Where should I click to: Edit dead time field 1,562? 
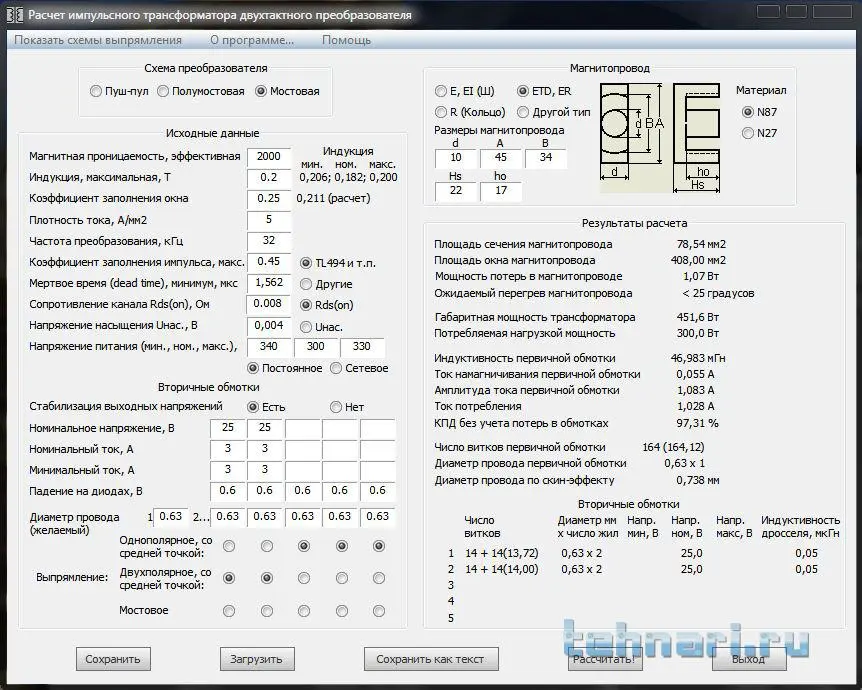269,283
